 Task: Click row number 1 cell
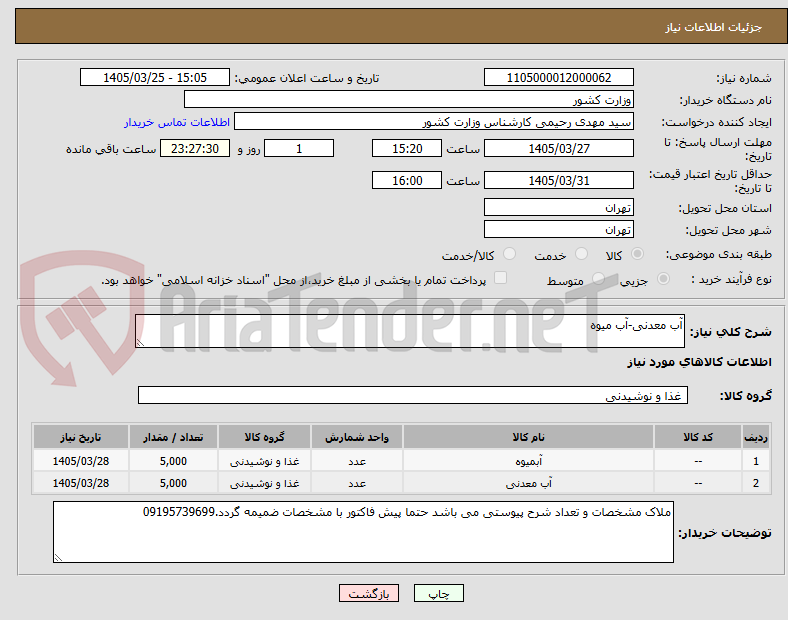(x=756, y=461)
